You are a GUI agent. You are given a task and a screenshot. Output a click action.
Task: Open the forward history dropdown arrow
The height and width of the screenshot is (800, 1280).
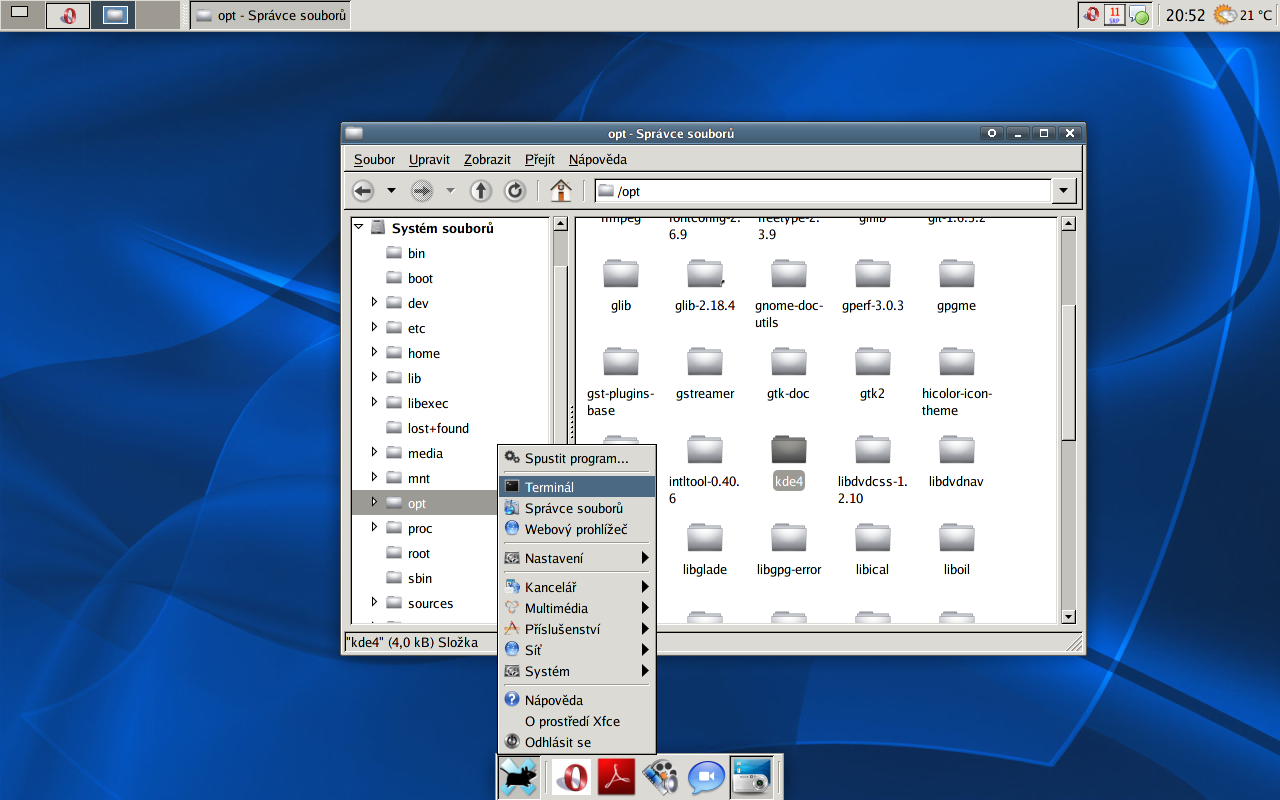point(450,190)
